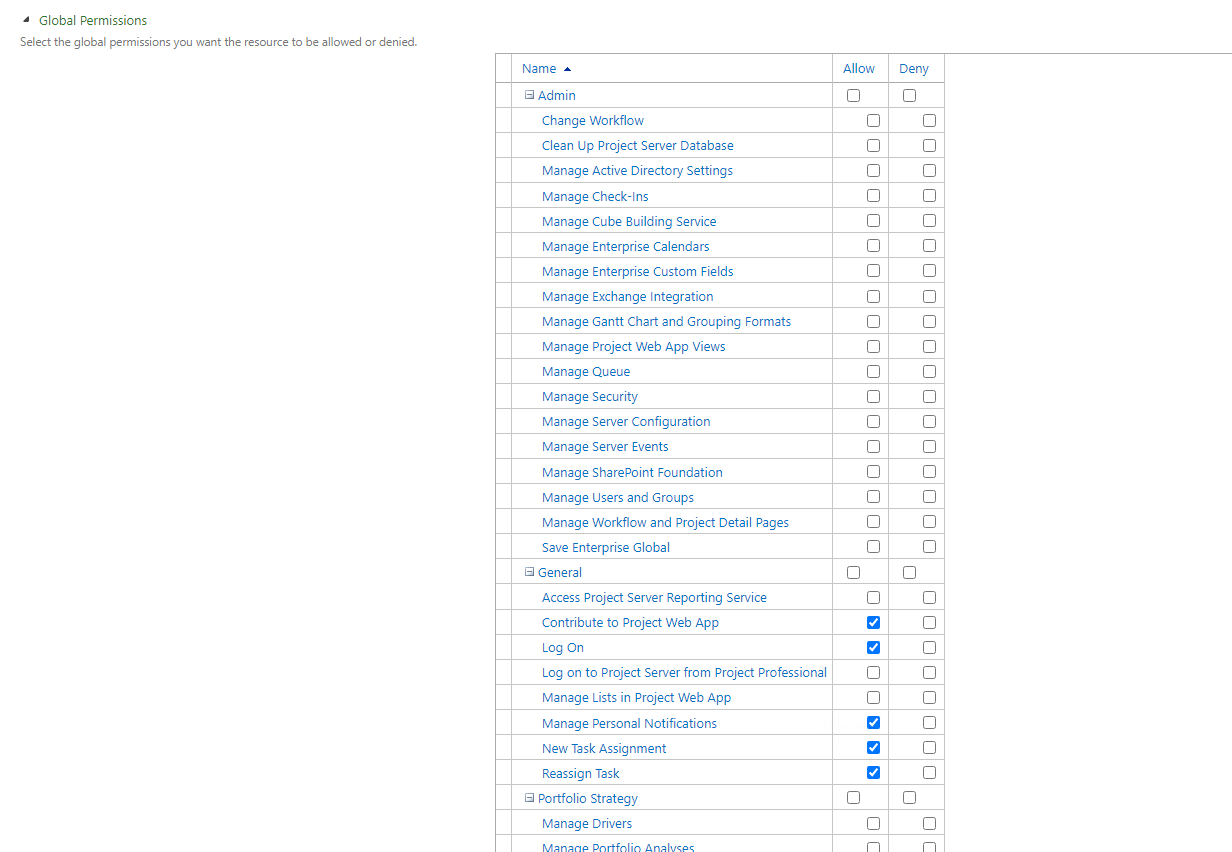Screen dimensions: 1232x852
Task: Deny Manage Enterprise Custom Fields
Action: [930, 271]
